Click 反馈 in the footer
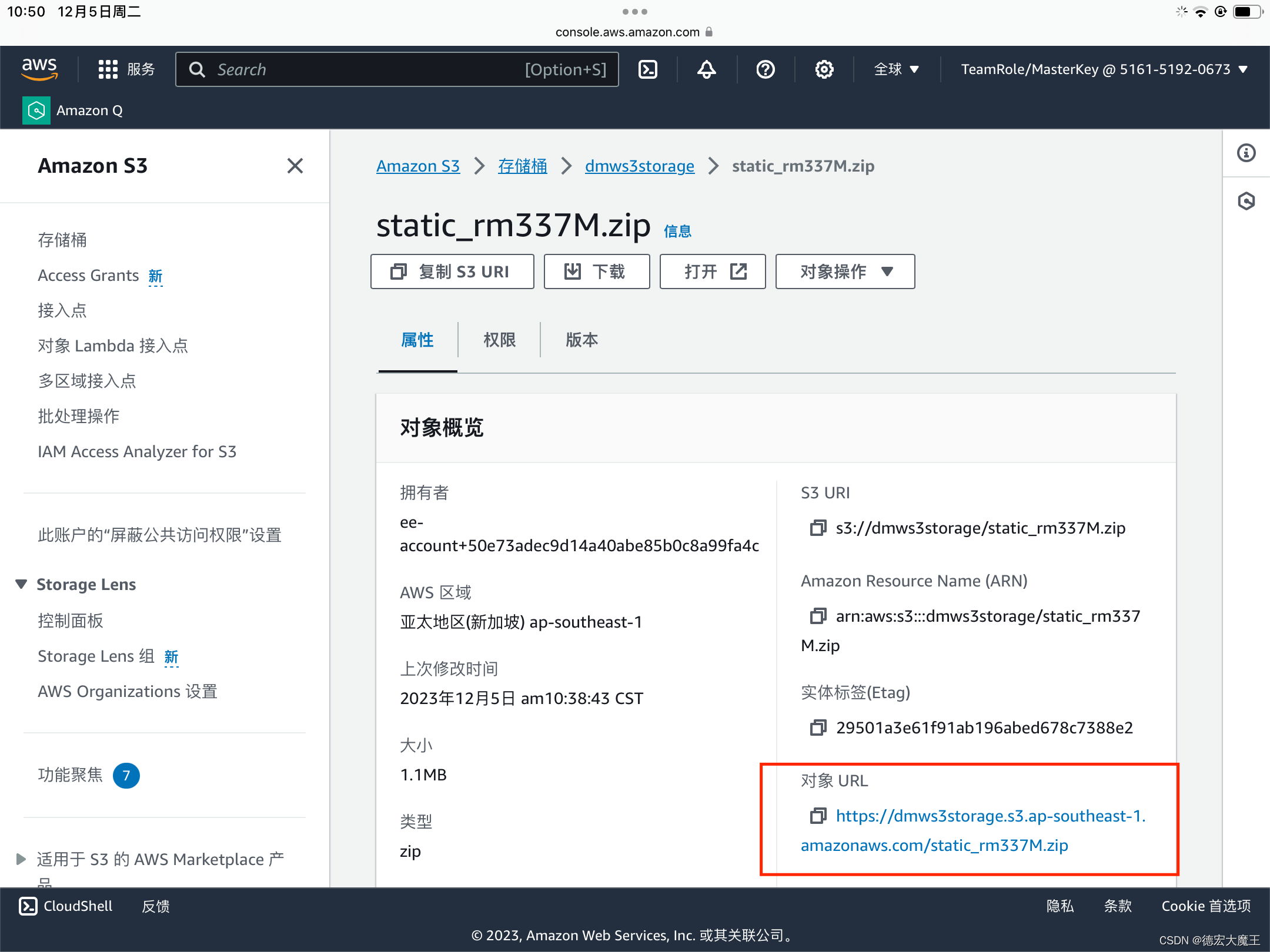This screenshot has width=1270, height=952. pos(156,906)
